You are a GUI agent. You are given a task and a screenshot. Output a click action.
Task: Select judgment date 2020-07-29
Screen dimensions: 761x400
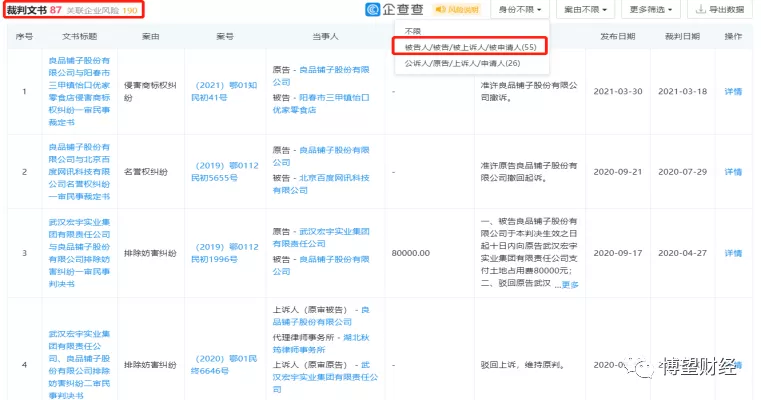pos(682,172)
